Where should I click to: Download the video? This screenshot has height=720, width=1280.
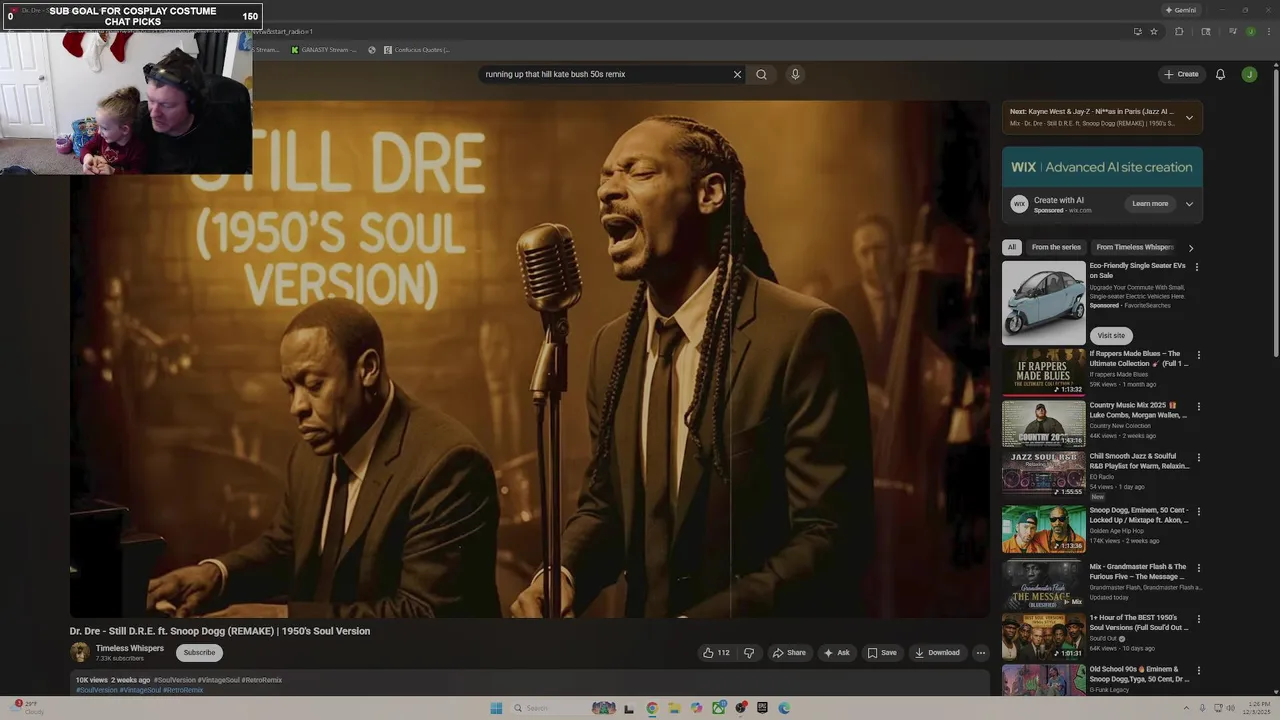tap(937, 653)
